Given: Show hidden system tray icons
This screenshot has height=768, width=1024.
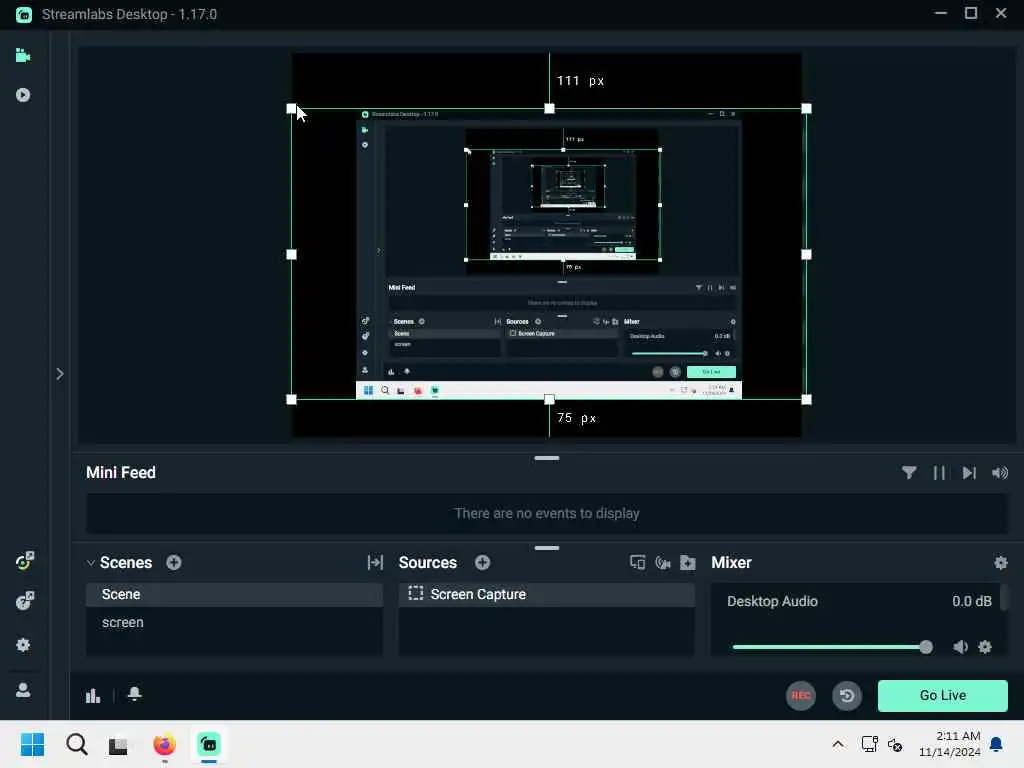Looking at the screenshot, I should 838,744.
